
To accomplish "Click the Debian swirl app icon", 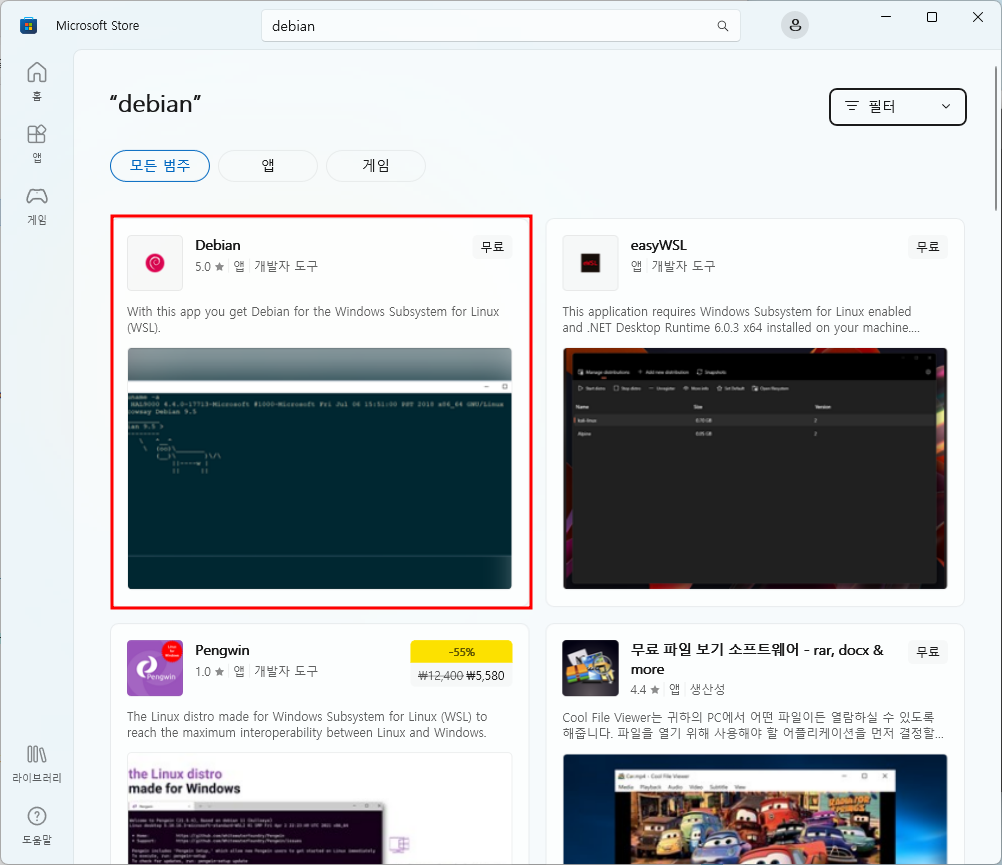I will tap(155, 263).
